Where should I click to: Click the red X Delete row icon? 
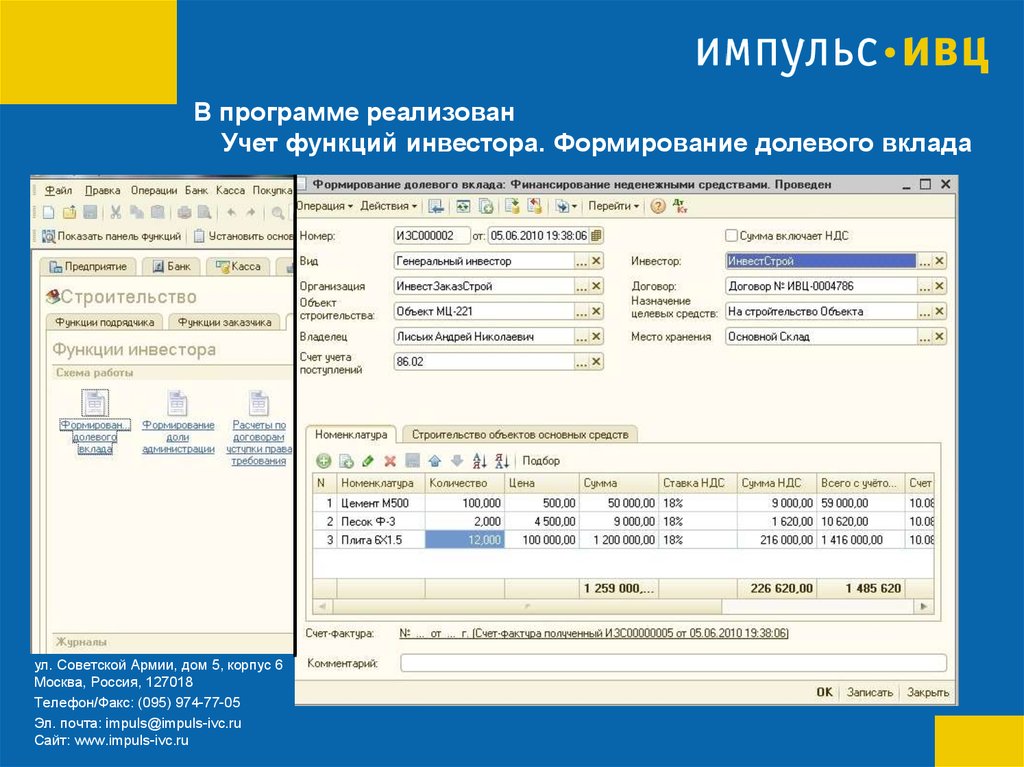[x=390, y=461]
